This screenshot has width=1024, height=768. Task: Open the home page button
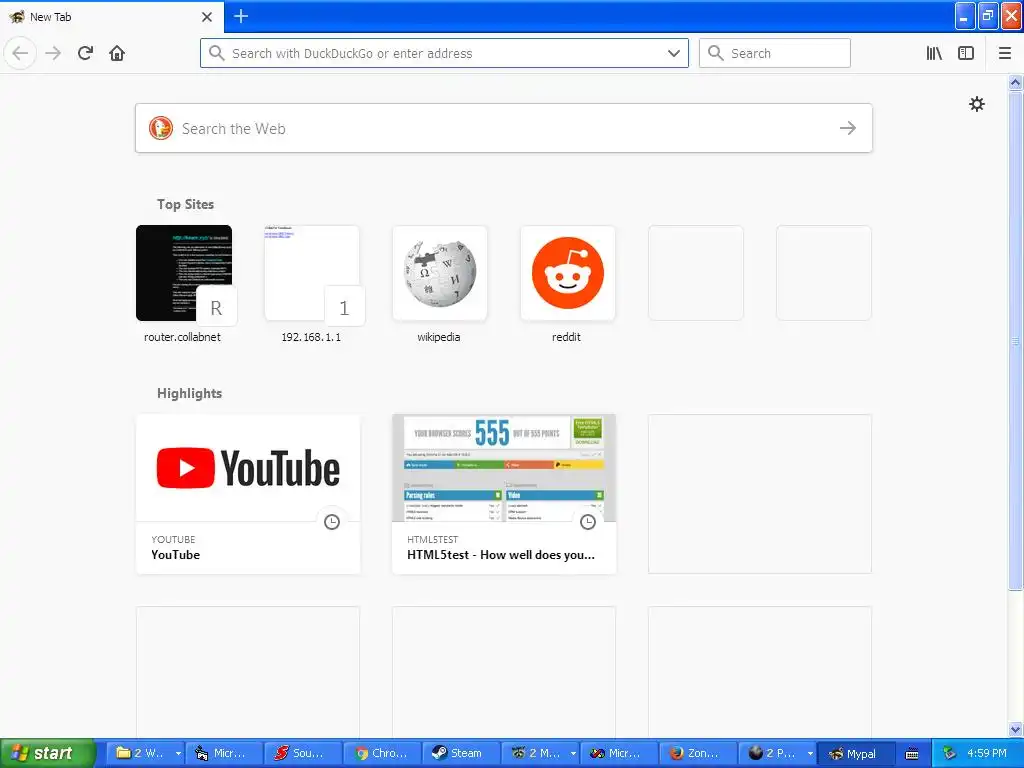pyautogui.click(x=117, y=53)
